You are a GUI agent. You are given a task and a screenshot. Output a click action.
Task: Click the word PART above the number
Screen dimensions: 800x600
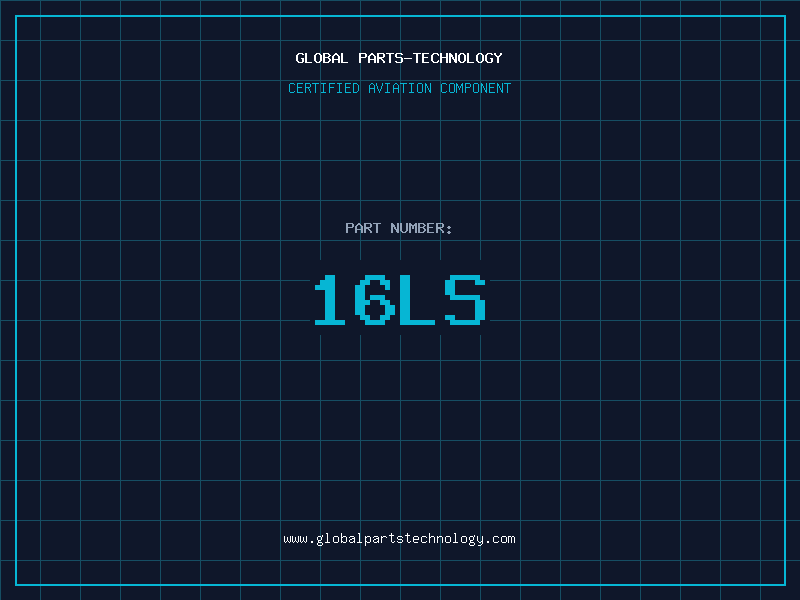pos(363,229)
